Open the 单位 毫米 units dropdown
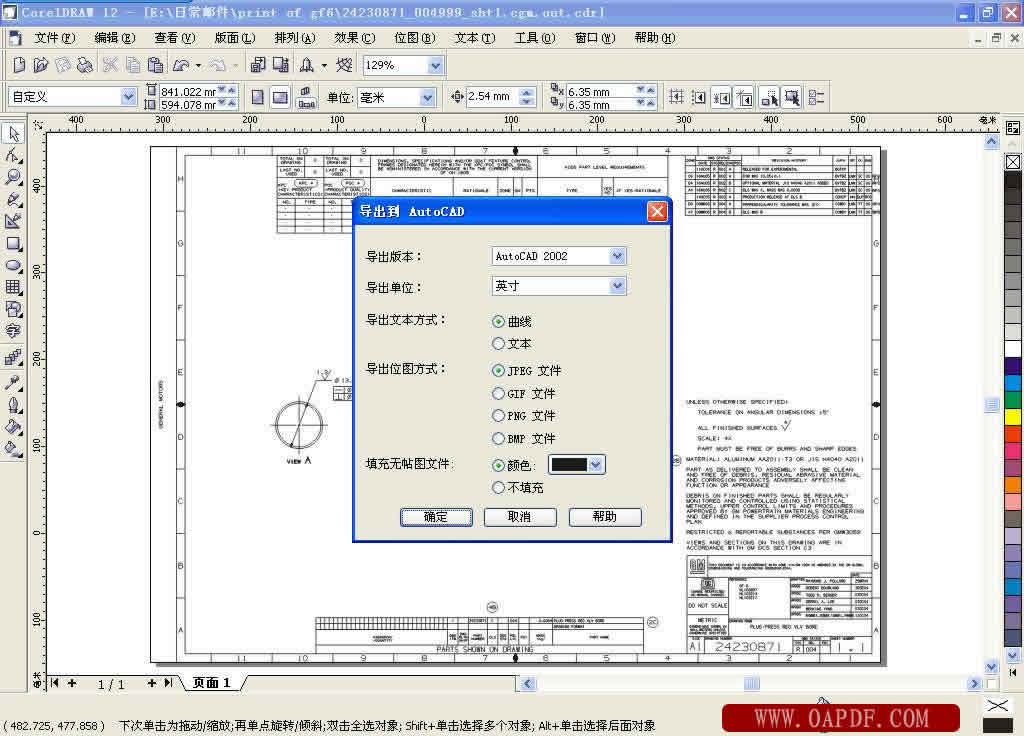Image resolution: width=1024 pixels, height=736 pixels. coord(427,97)
